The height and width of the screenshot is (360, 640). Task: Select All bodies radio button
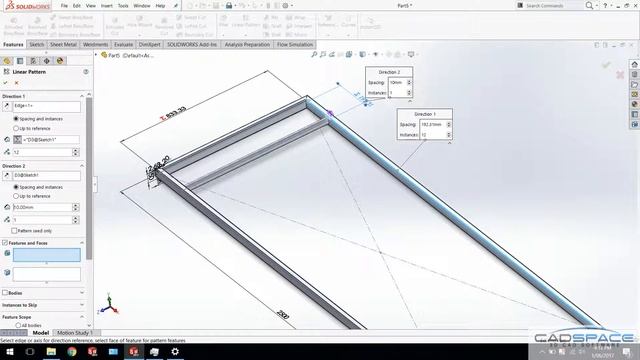click(18, 325)
